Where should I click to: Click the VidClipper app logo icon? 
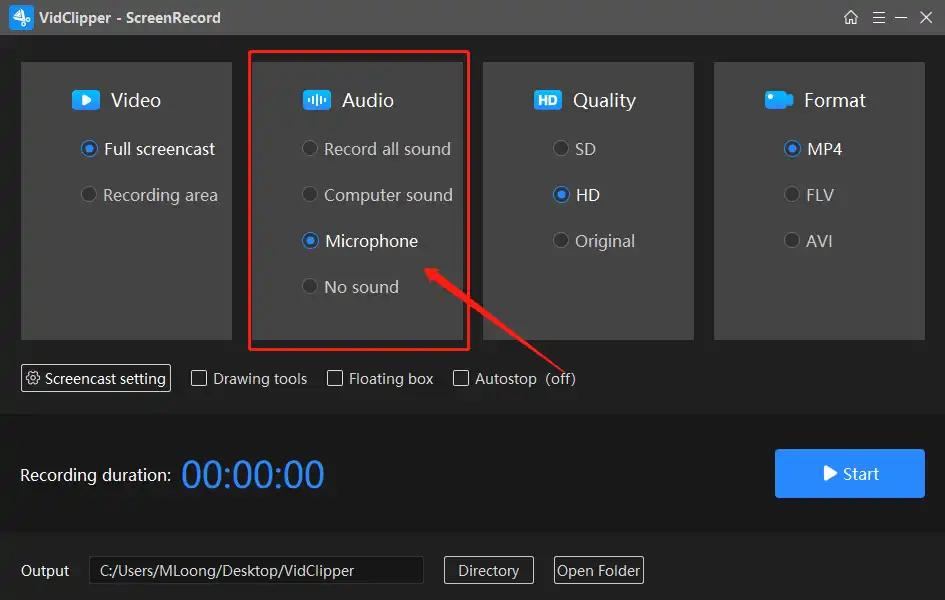pyautogui.click(x=21, y=17)
